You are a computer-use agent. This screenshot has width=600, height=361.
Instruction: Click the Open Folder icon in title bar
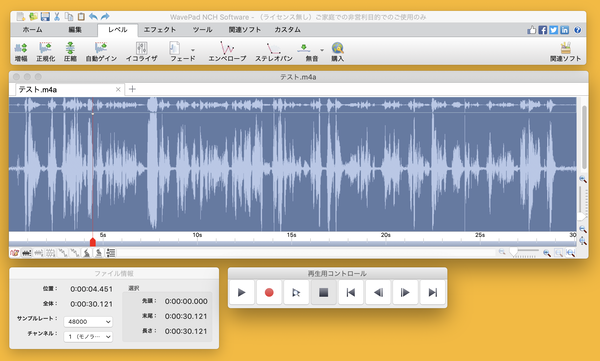tap(33, 16)
